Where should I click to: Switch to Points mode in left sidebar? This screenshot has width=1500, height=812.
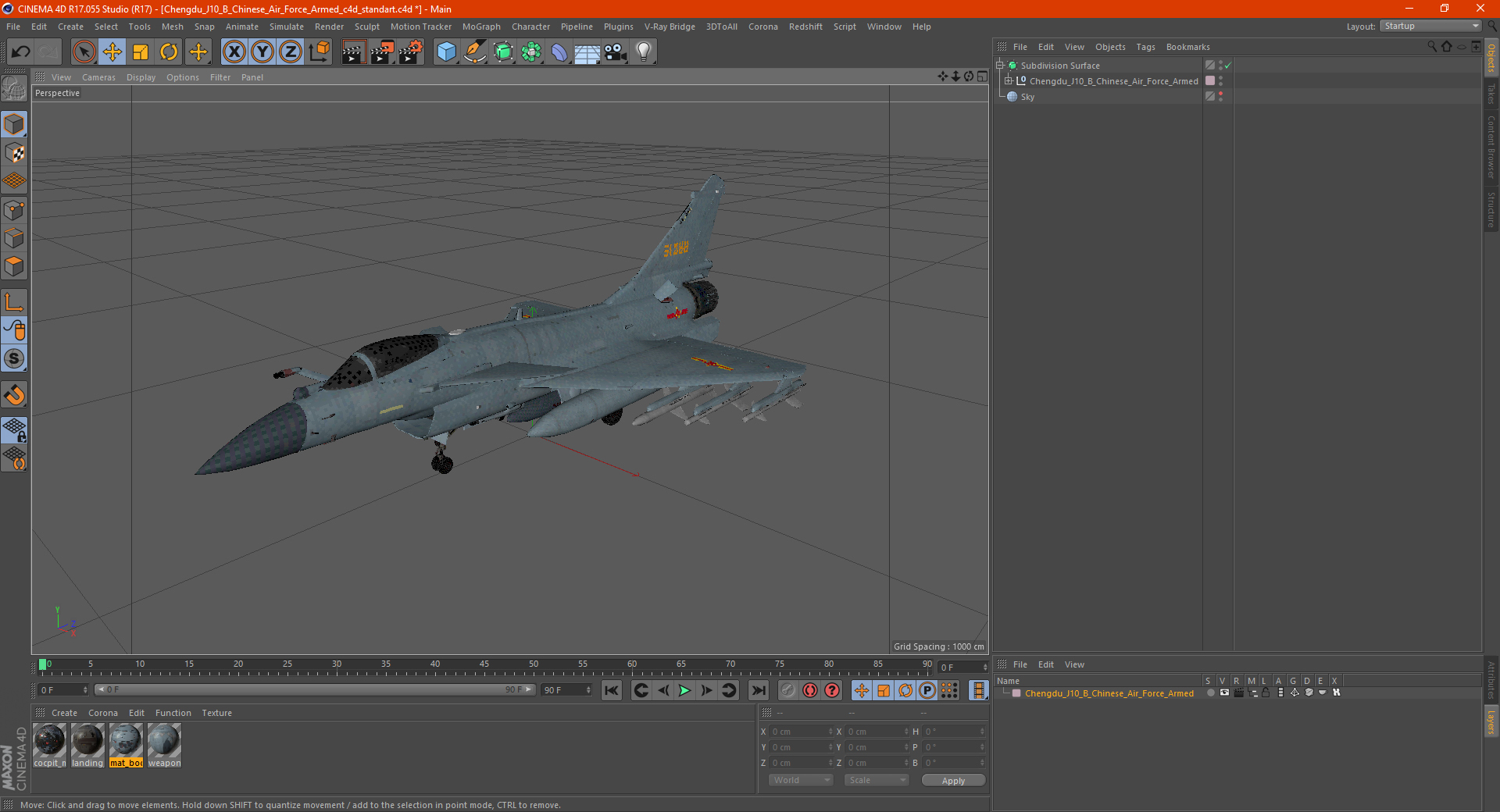15,210
